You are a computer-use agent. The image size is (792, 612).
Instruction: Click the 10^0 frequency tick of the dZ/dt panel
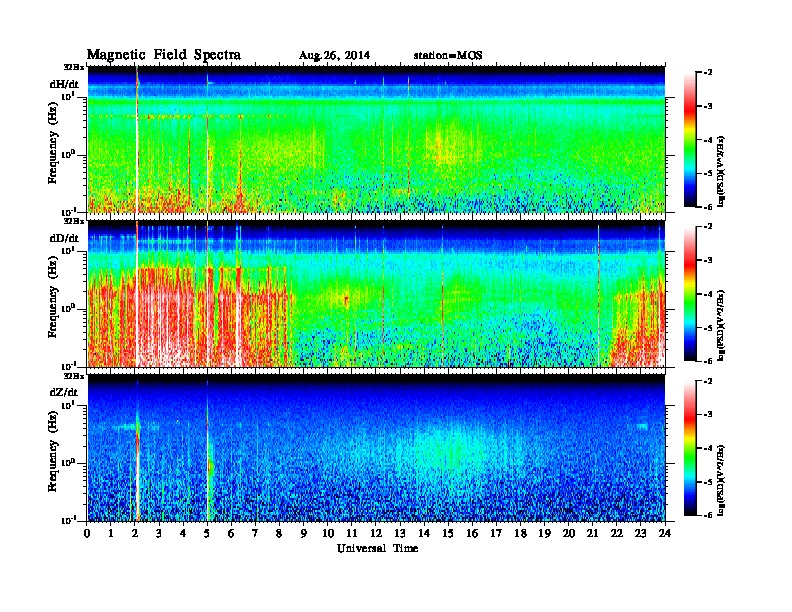click(68, 463)
